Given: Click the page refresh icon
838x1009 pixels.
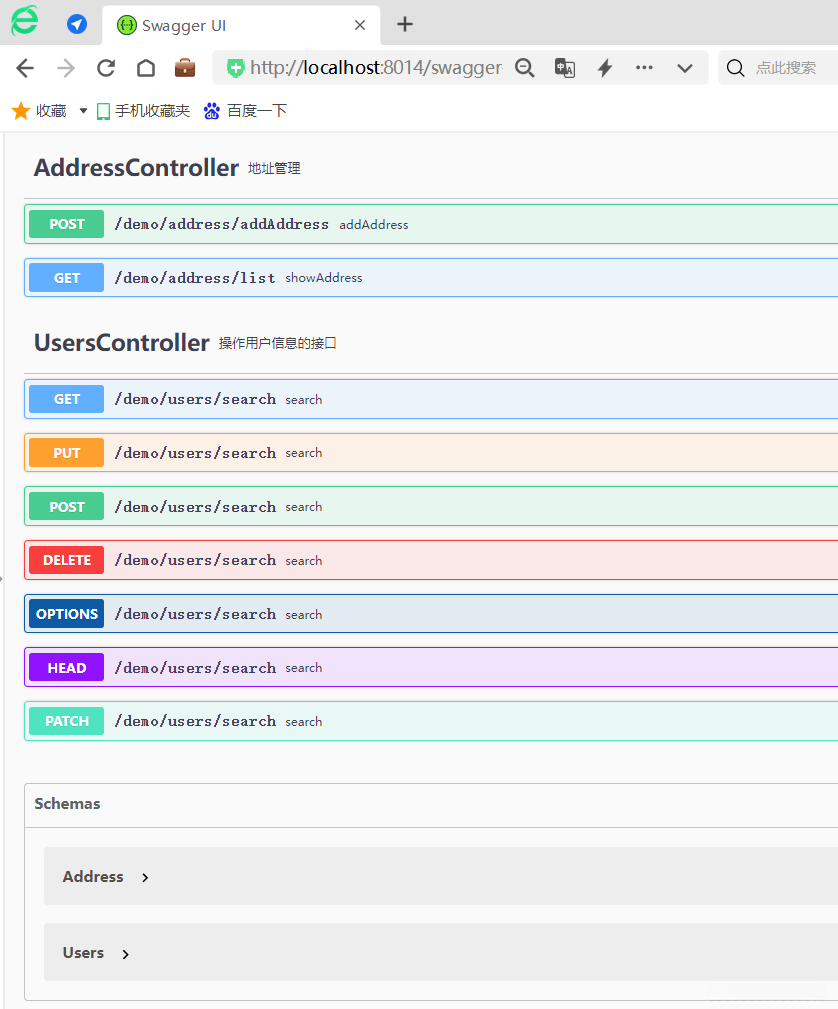Looking at the screenshot, I should (106, 68).
